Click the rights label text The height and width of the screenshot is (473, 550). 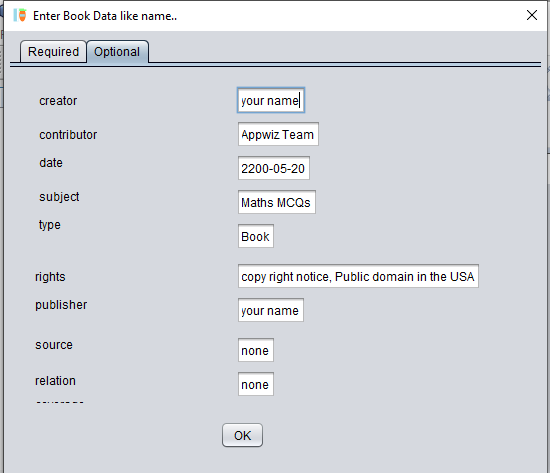tap(50, 277)
